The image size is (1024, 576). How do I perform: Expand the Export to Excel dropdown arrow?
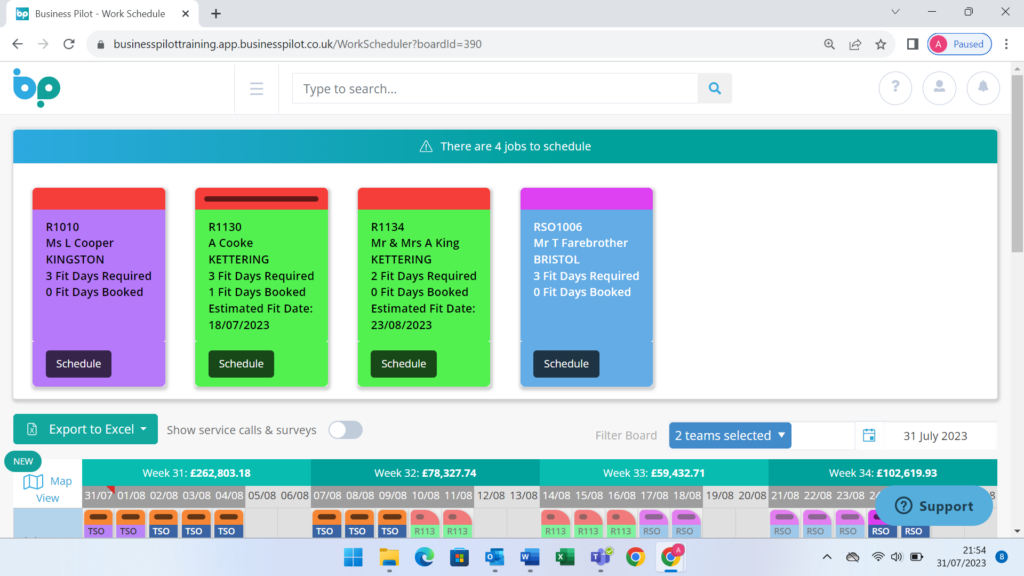point(145,428)
